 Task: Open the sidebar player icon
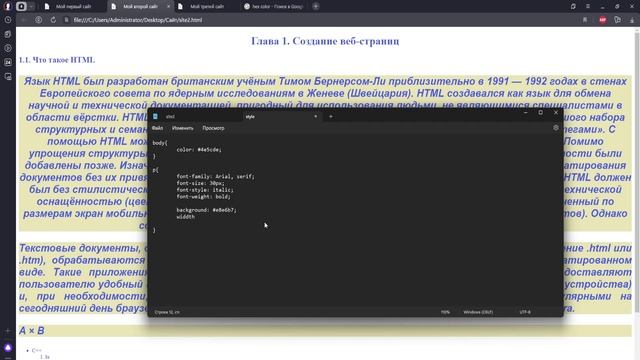point(8,48)
